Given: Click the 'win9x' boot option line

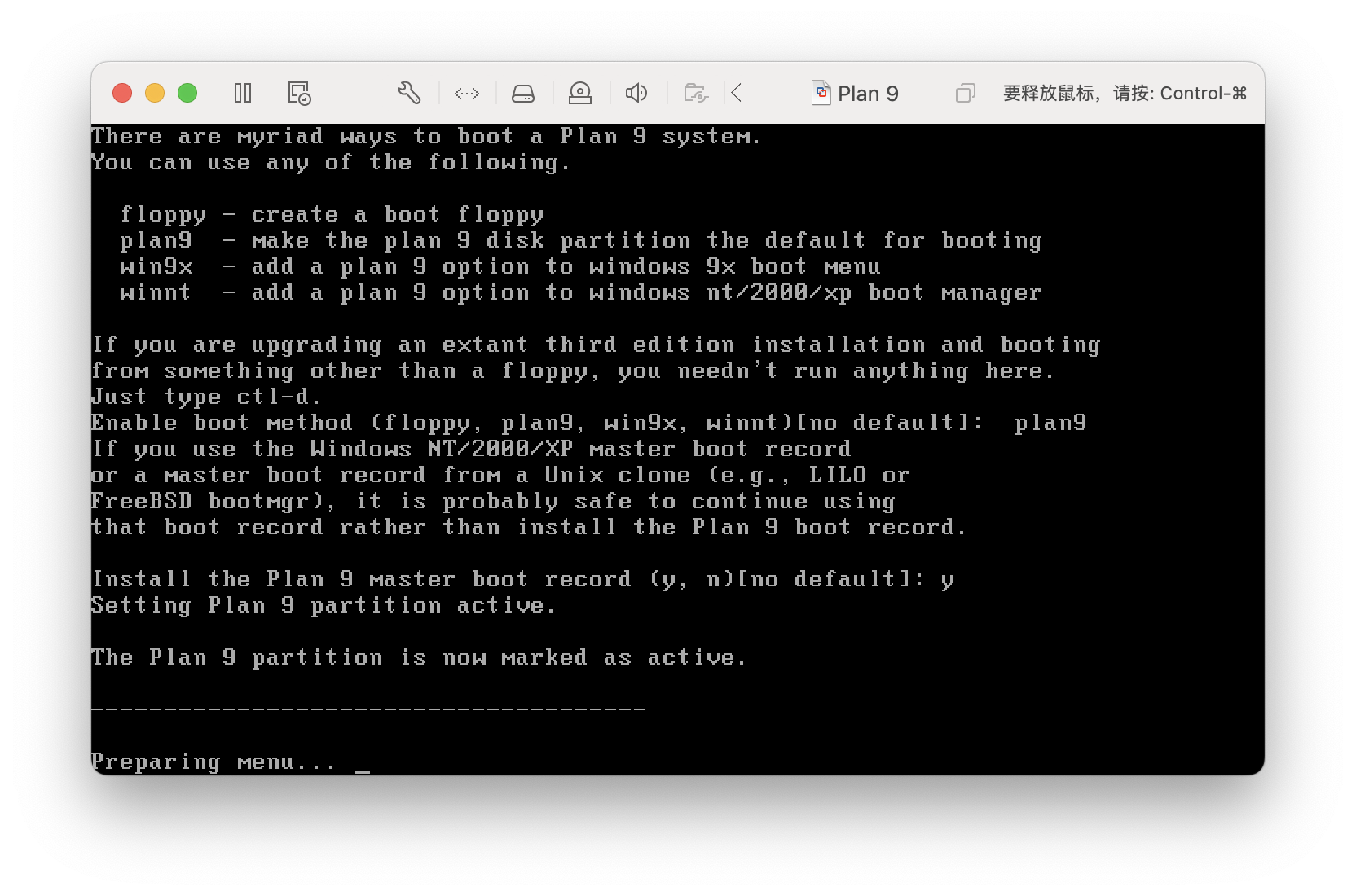Looking at the screenshot, I should pyautogui.click(x=500, y=266).
